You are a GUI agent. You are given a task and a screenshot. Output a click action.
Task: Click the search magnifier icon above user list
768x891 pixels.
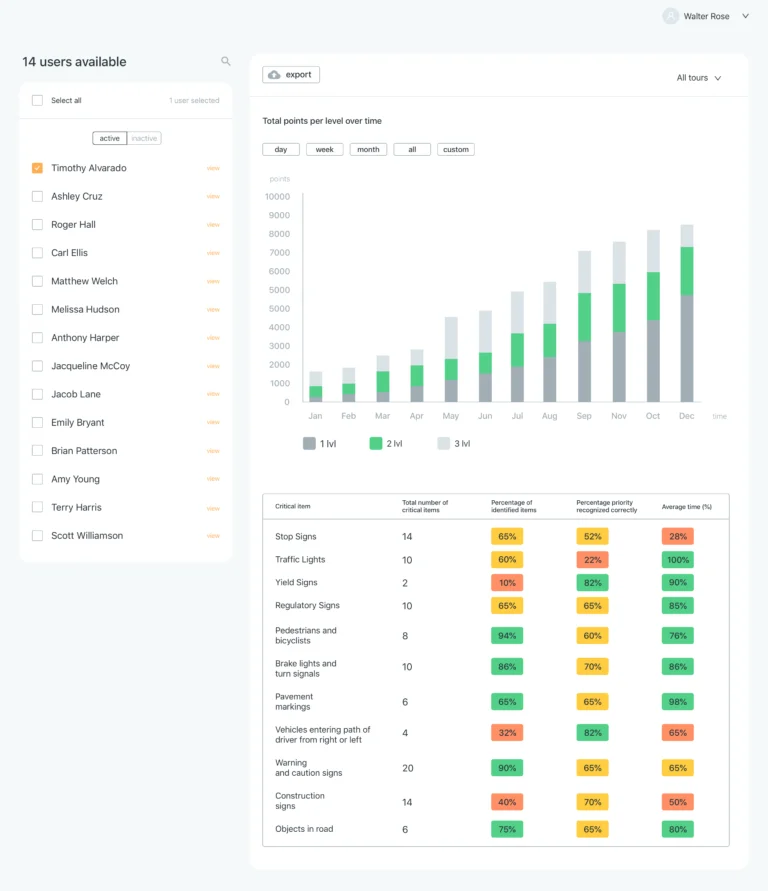226,62
